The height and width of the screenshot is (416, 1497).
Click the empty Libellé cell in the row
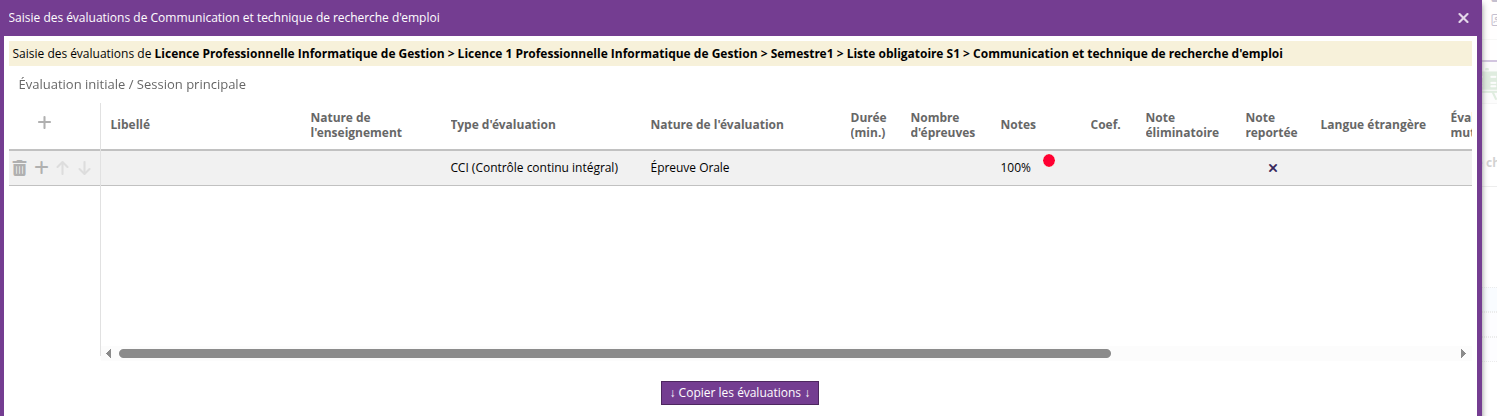pos(200,168)
